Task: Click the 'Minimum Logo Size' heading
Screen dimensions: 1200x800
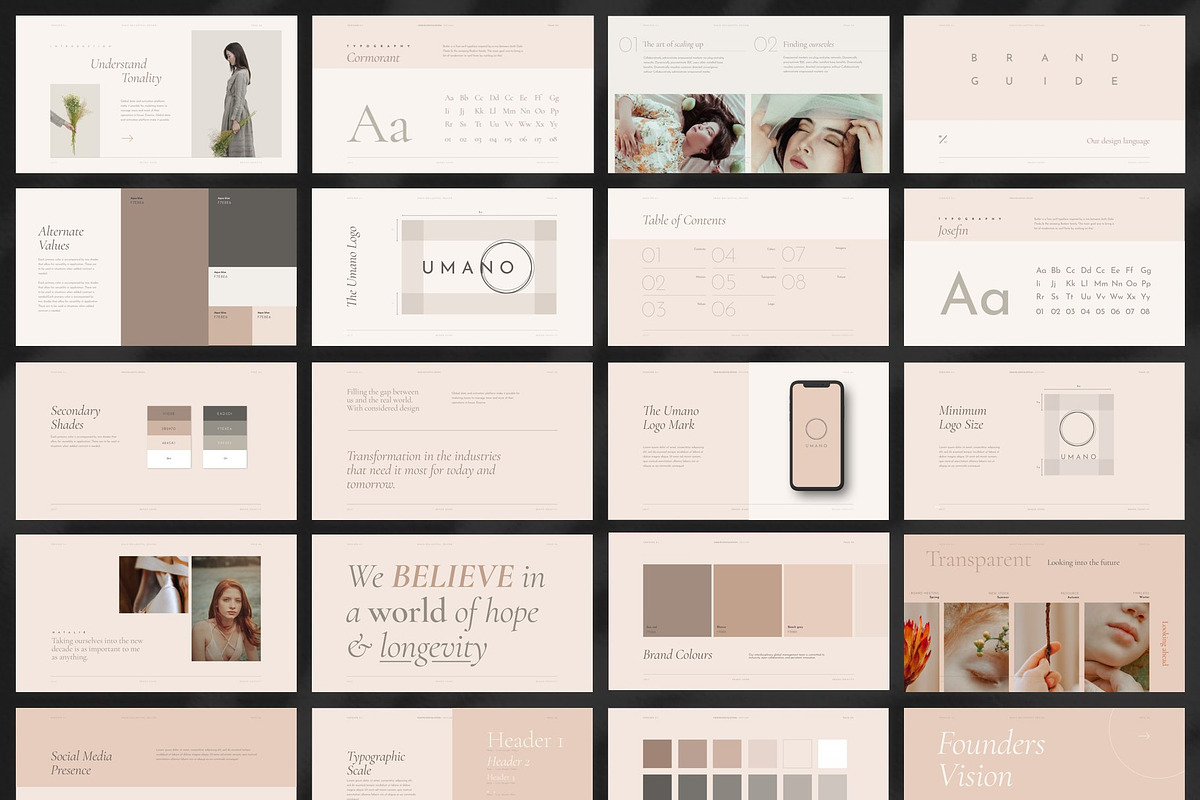Action: tap(962, 417)
